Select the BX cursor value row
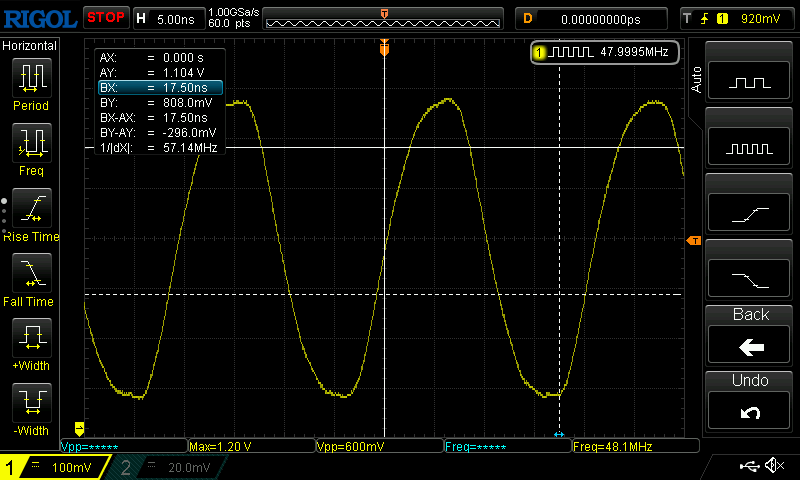Viewport: 800px width, 480px height. click(x=158, y=88)
